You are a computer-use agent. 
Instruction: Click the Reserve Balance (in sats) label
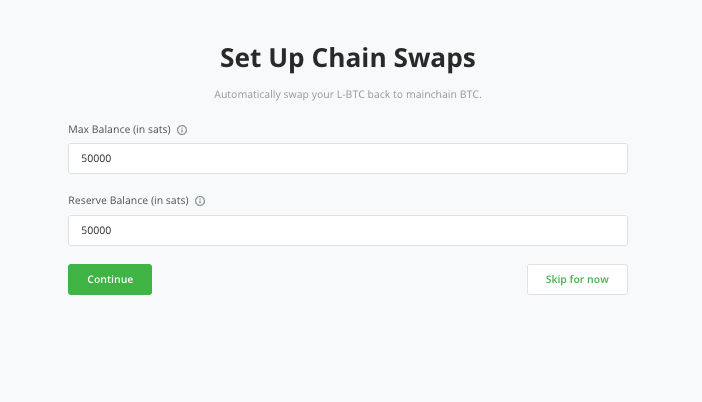[x=129, y=201]
